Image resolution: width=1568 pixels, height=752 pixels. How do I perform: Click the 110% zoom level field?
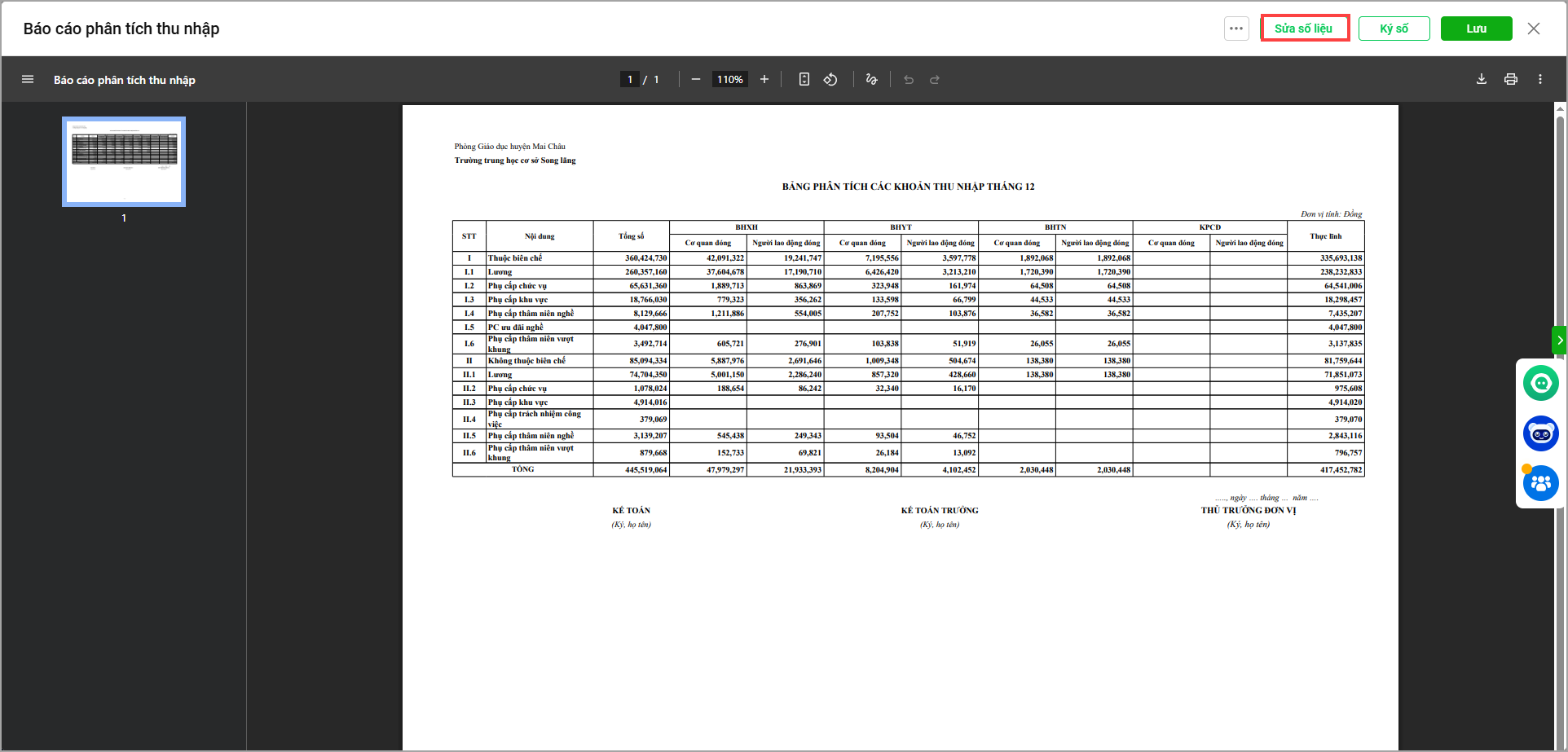pos(729,79)
